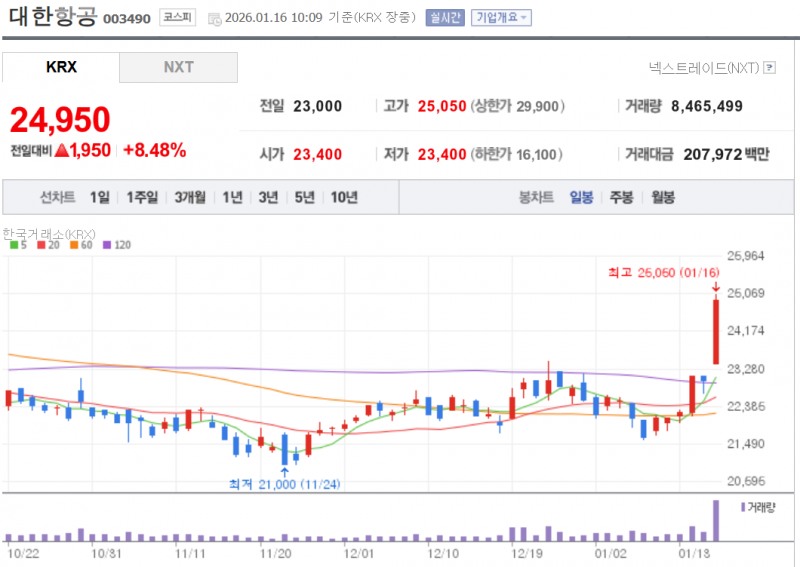The height and width of the screenshot is (567, 800).
Task: Click the red up-triangle change indicator
Action: 61,150
